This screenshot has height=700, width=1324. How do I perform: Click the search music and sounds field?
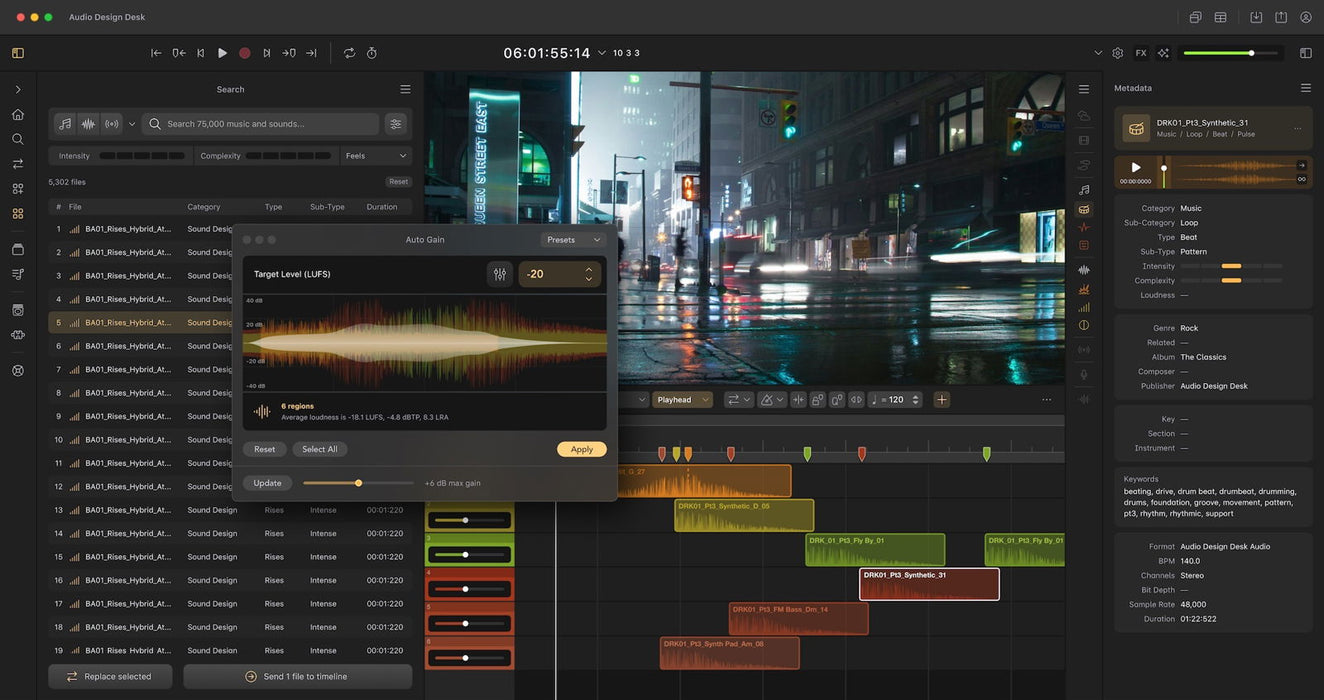point(260,124)
